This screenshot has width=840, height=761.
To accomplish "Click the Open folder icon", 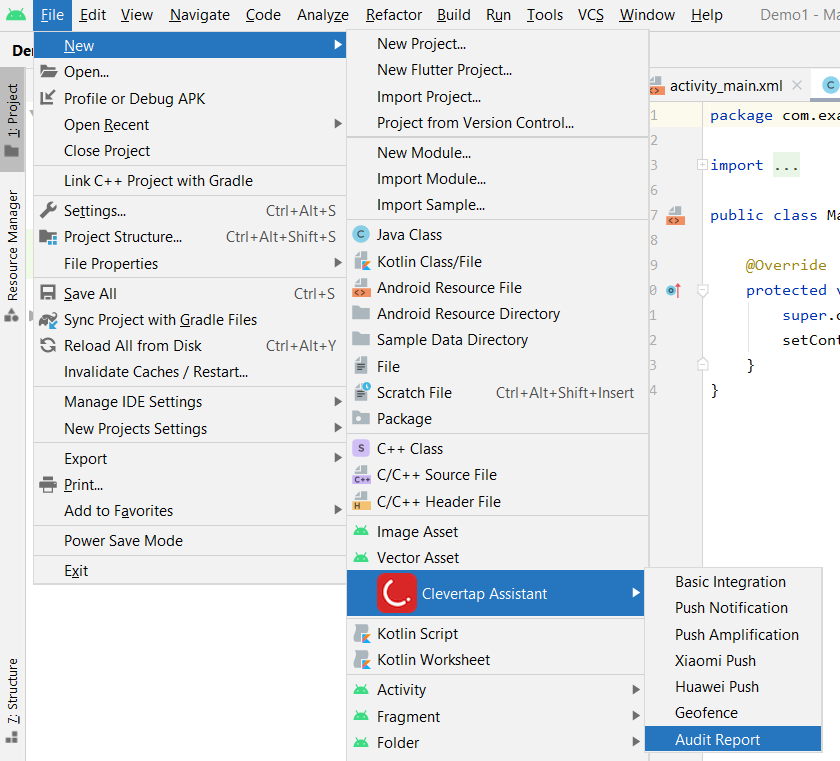I will point(48,71).
